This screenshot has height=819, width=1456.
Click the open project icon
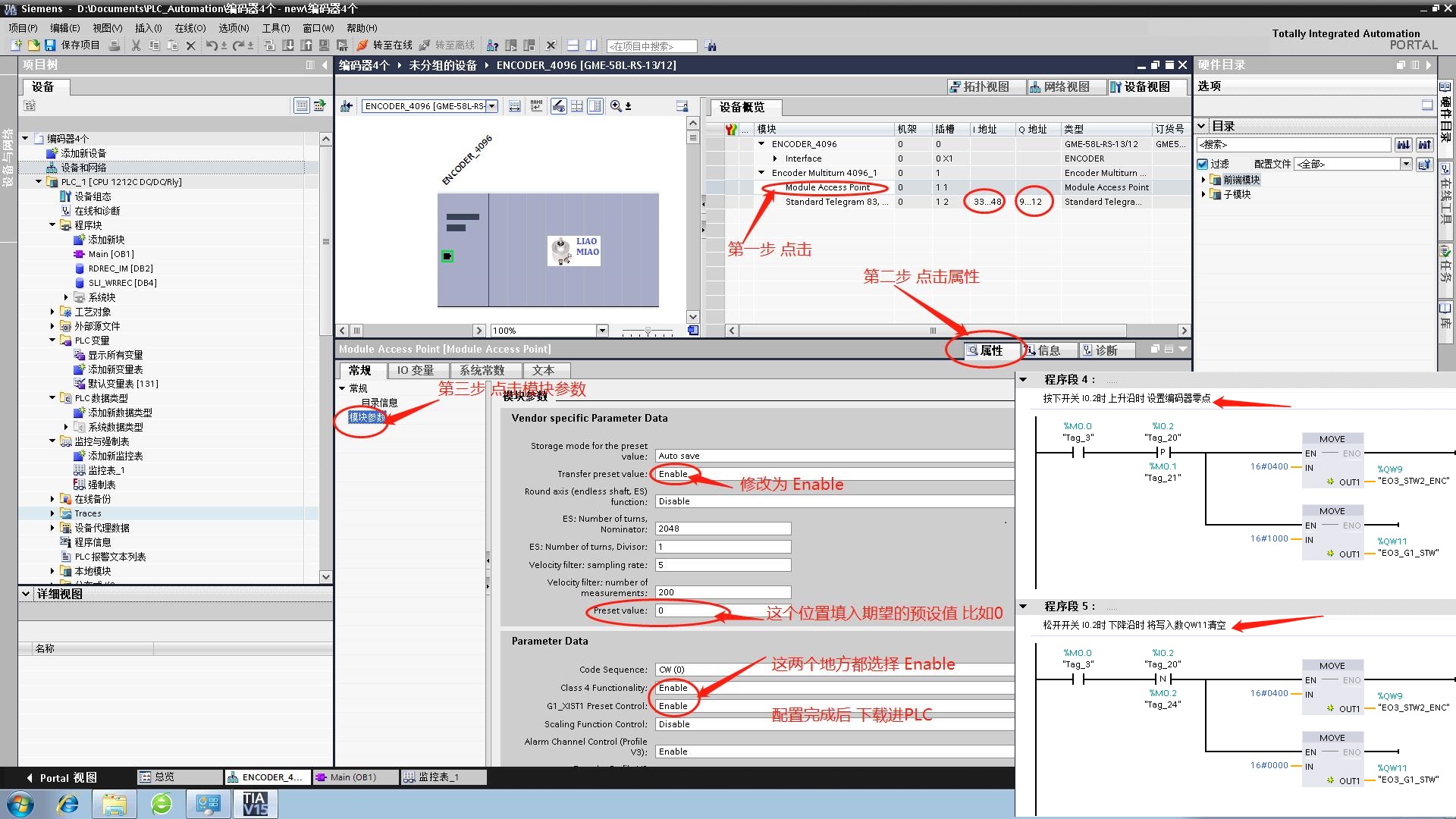click(x=33, y=45)
